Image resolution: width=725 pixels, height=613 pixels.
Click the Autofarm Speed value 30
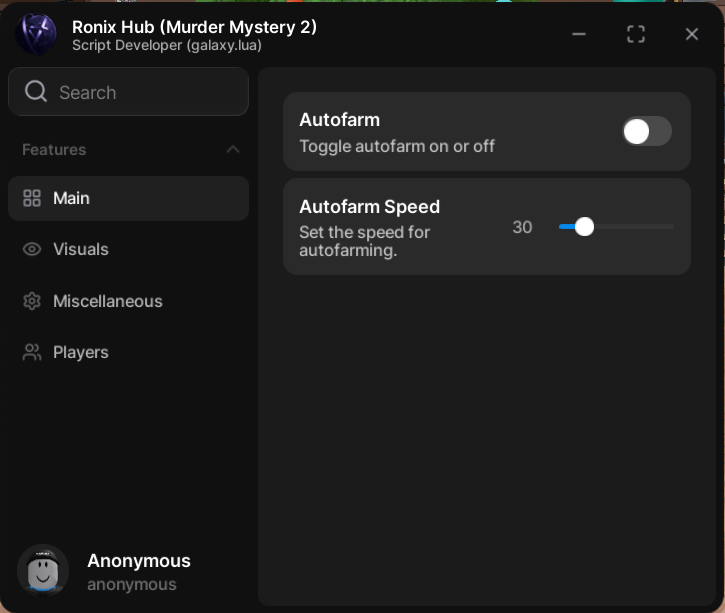tap(522, 227)
